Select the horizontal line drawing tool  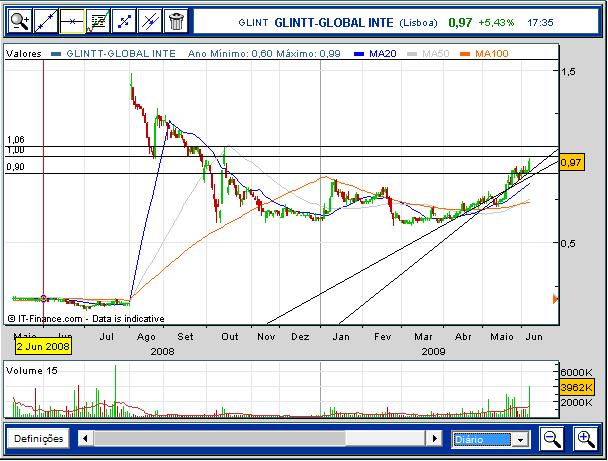72,21
